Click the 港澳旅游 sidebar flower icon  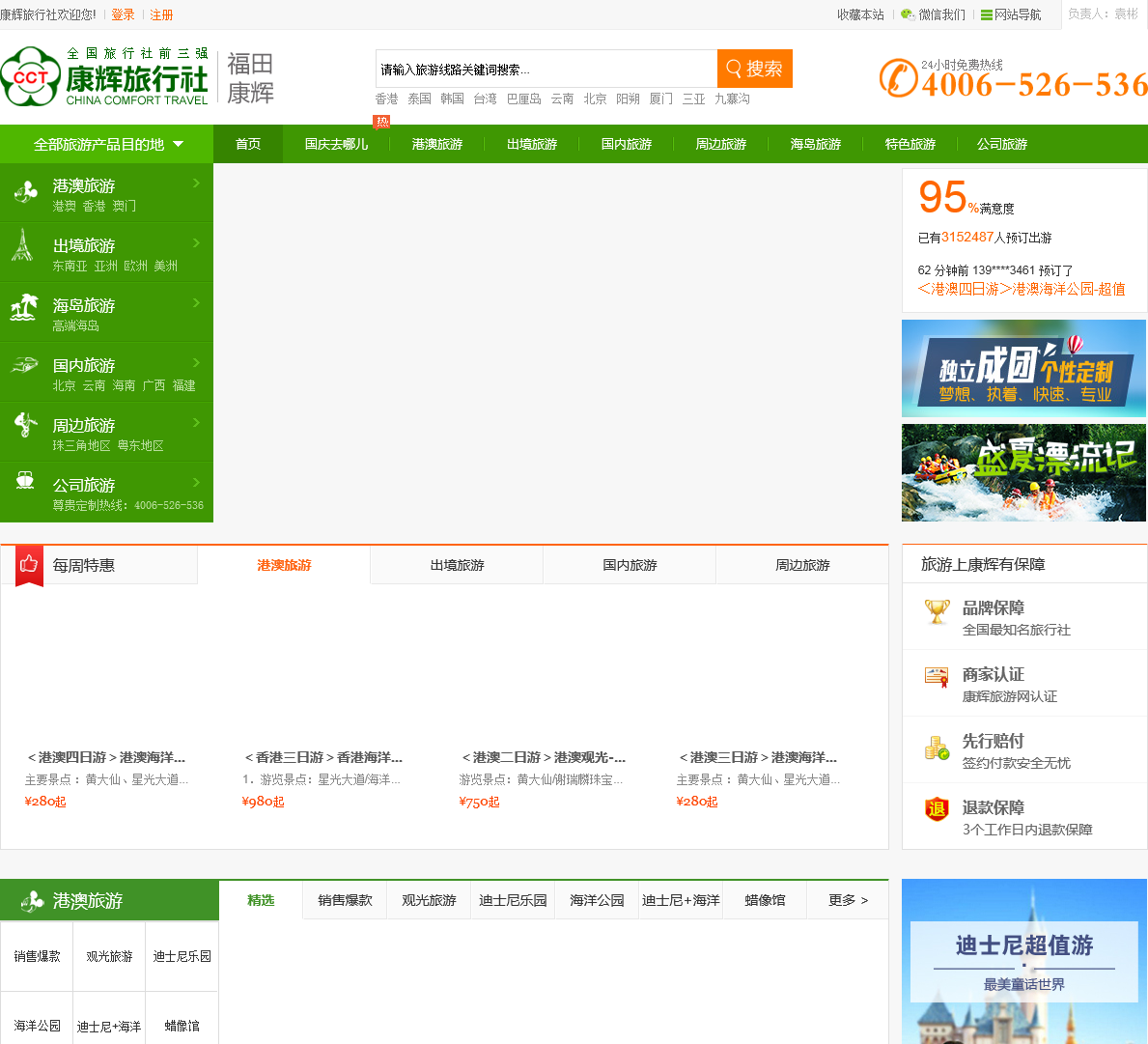click(26, 192)
